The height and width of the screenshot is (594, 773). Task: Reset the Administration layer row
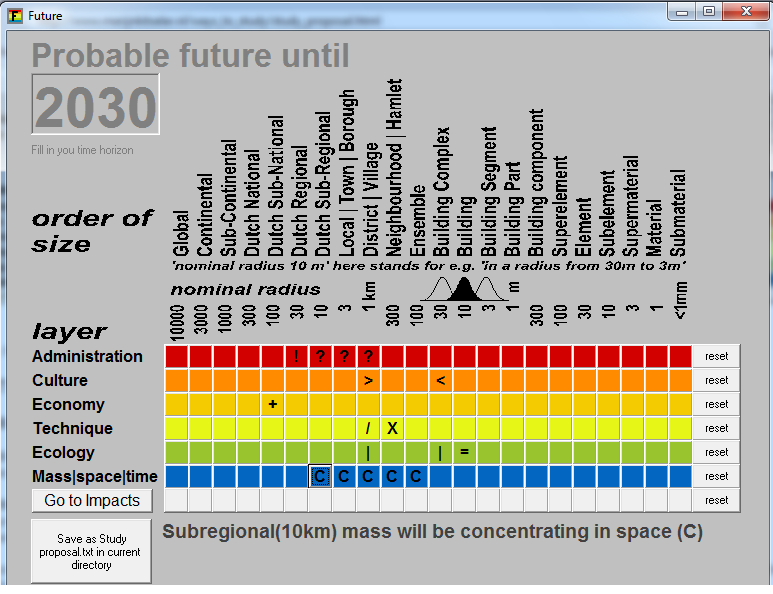[716, 356]
